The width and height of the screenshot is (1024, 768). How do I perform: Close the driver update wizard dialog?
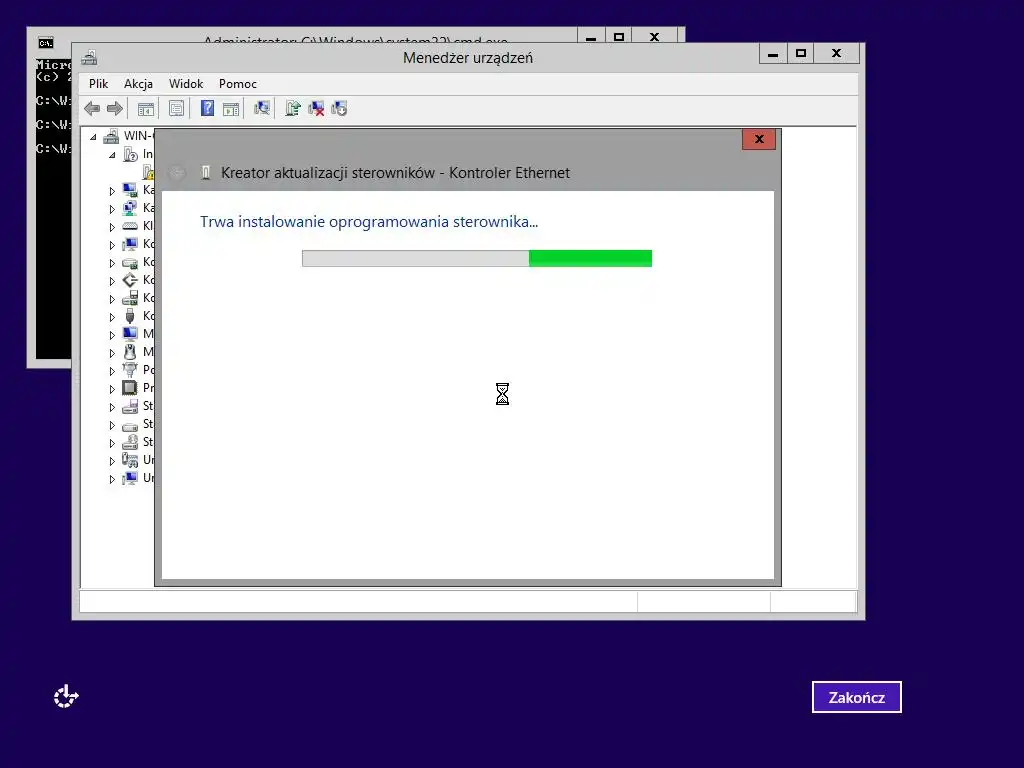point(759,139)
